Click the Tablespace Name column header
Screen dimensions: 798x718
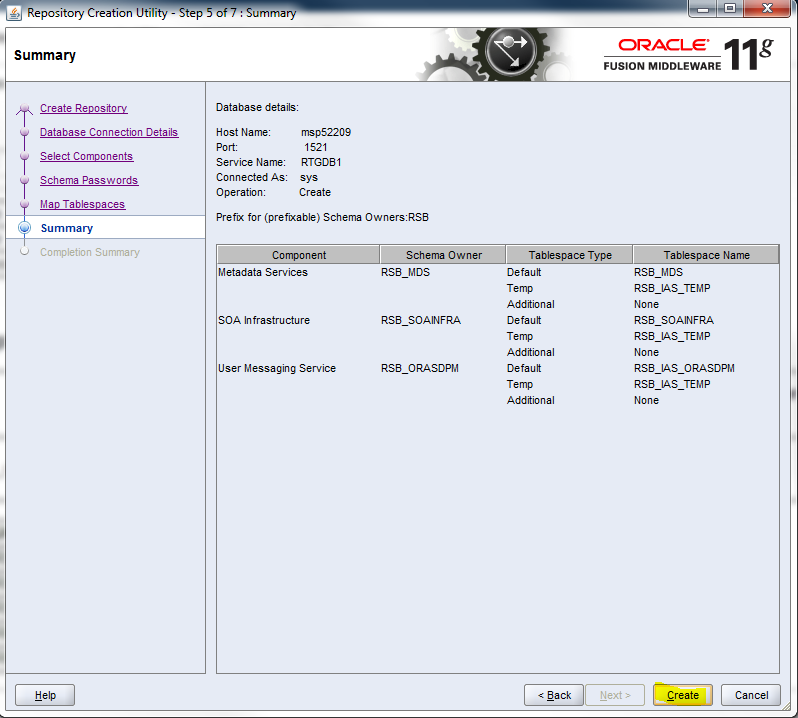coord(706,255)
